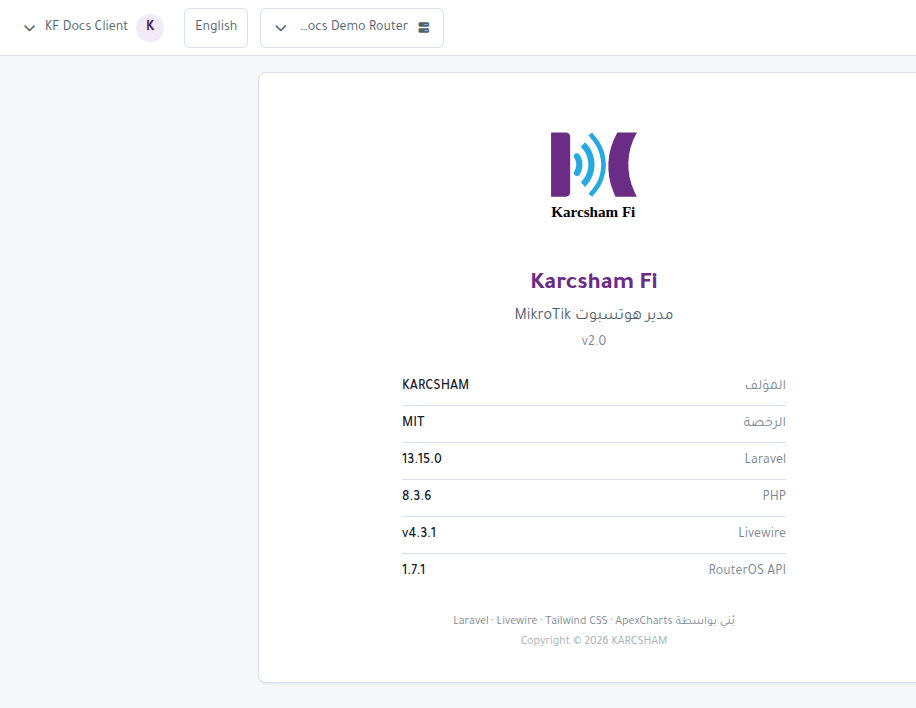Open the KF Docs Client user menu
Image resolution: width=916 pixels, height=708 pixels.
point(93,27)
